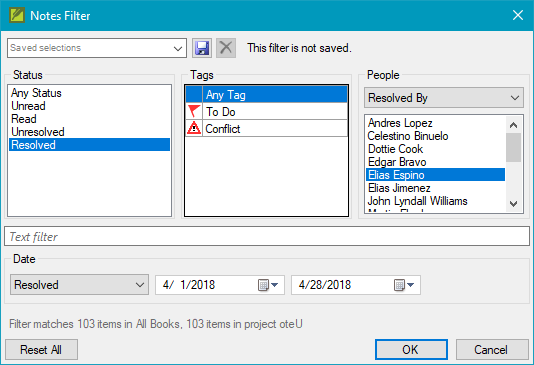The height and width of the screenshot is (365, 534).
Task: Select Elias Jimenez in People list
Action: (x=435, y=188)
